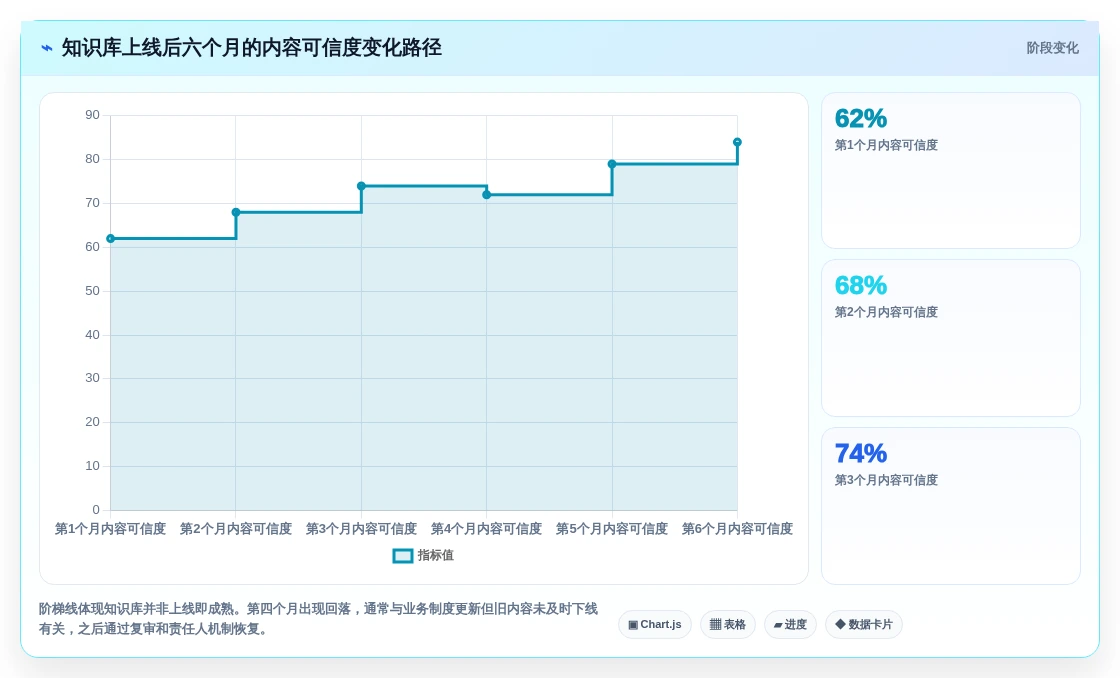Click the 74% value in the third card
The height and width of the screenshot is (678, 1120).
tap(861, 453)
